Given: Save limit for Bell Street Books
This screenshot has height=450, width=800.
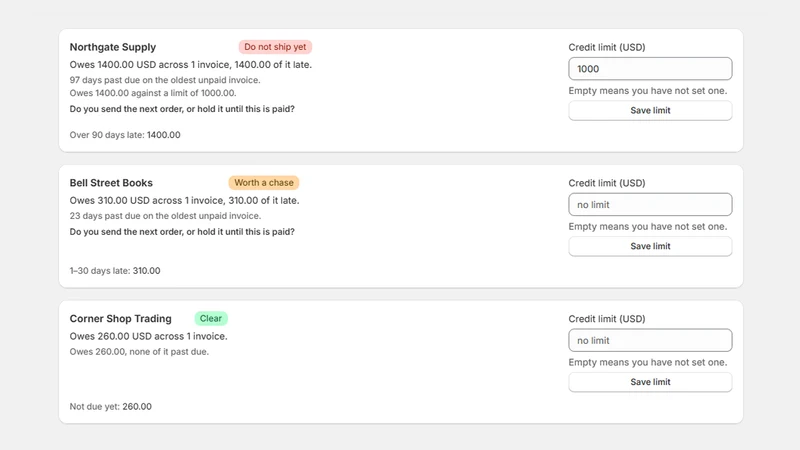Looking at the screenshot, I should coord(650,246).
